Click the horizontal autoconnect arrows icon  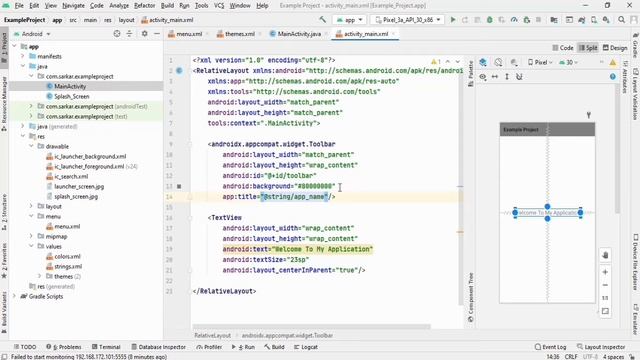coord(495,77)
